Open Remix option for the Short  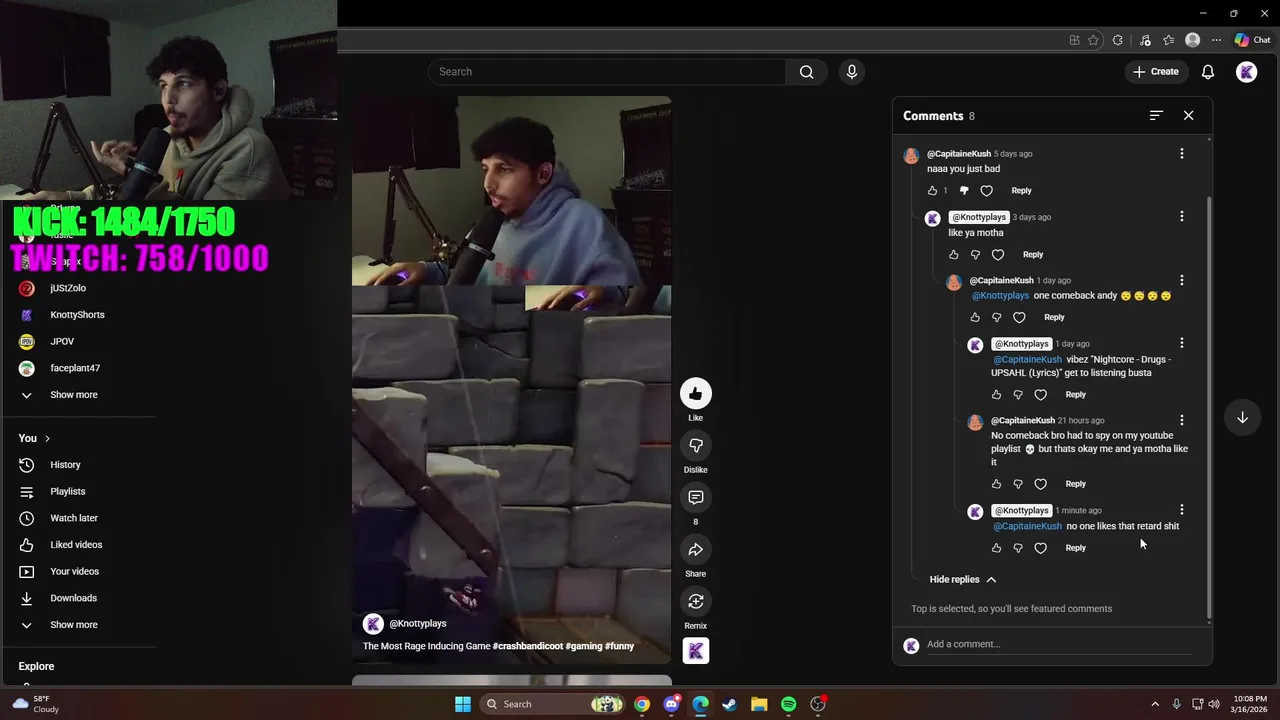[695, 602]
